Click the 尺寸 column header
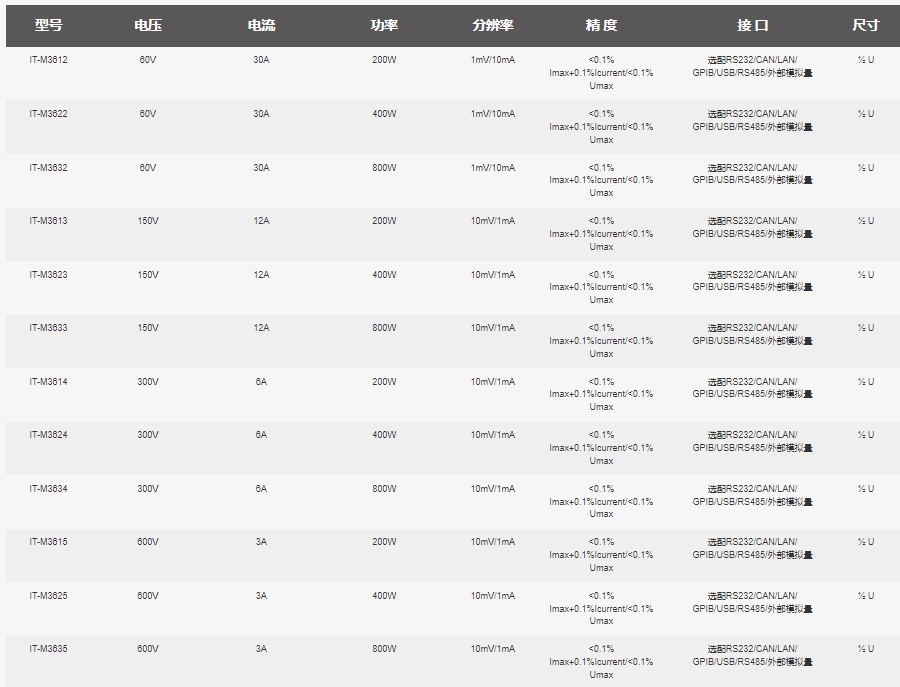This screenshot has height=687, width=900. 865,25
